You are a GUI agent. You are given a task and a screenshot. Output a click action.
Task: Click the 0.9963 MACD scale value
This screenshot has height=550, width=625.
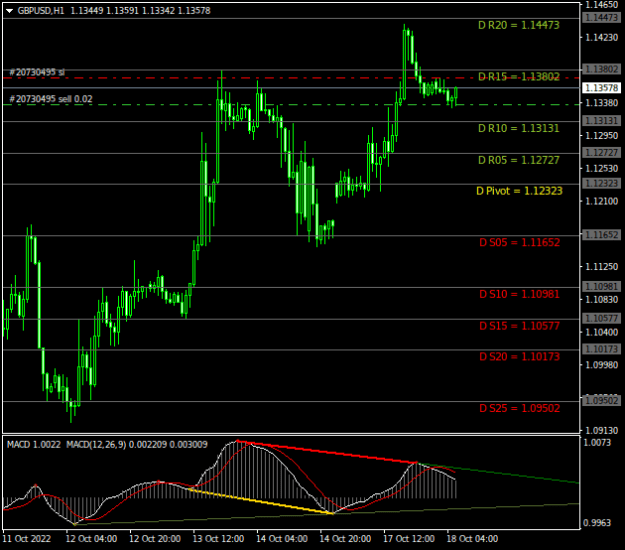pyautogui.click(x=597, y=523)
